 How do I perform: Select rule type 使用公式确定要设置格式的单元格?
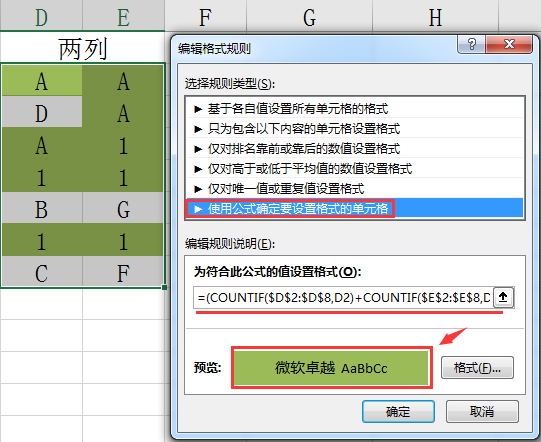pyautogui.click(x=355, y=208)
